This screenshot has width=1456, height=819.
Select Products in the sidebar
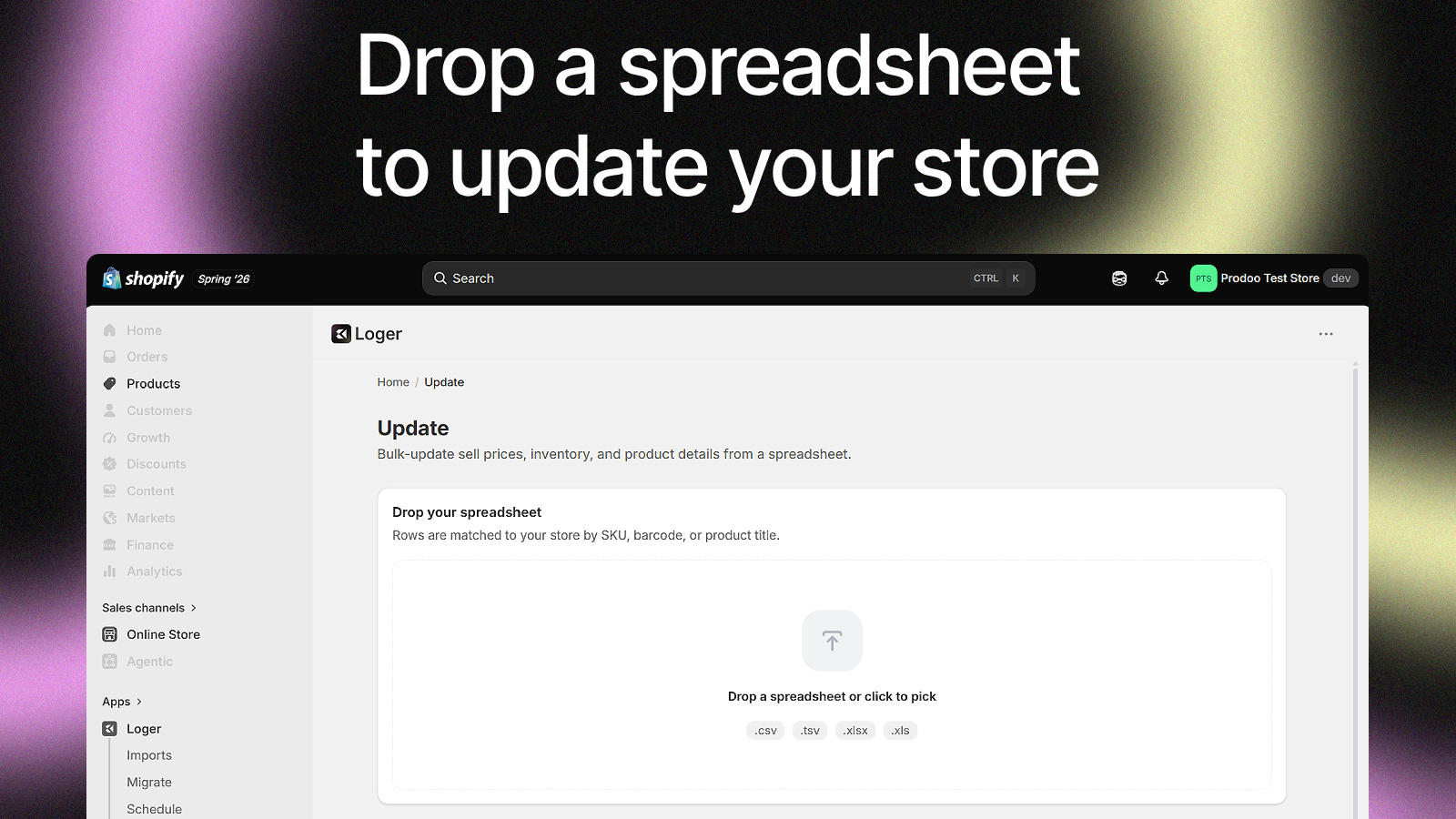tap(154, 384)
